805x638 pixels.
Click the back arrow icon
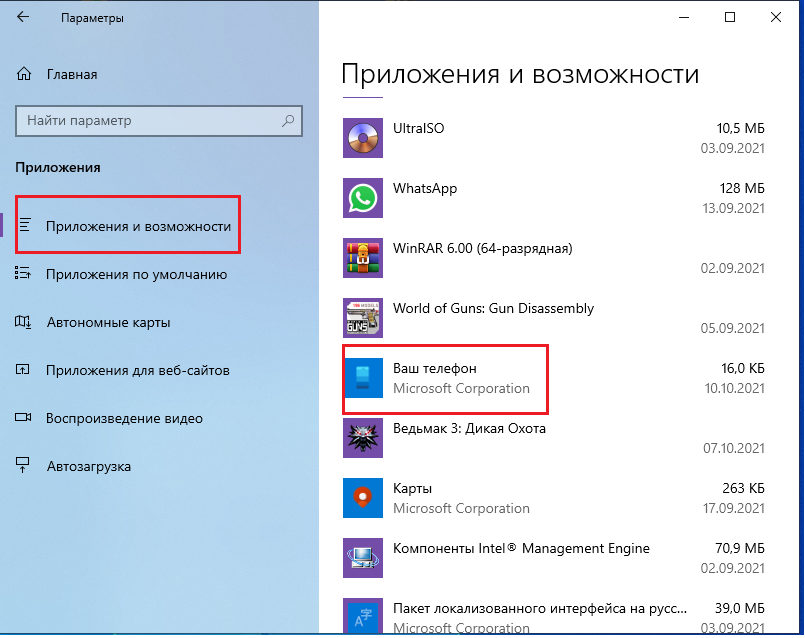(23, 17)
